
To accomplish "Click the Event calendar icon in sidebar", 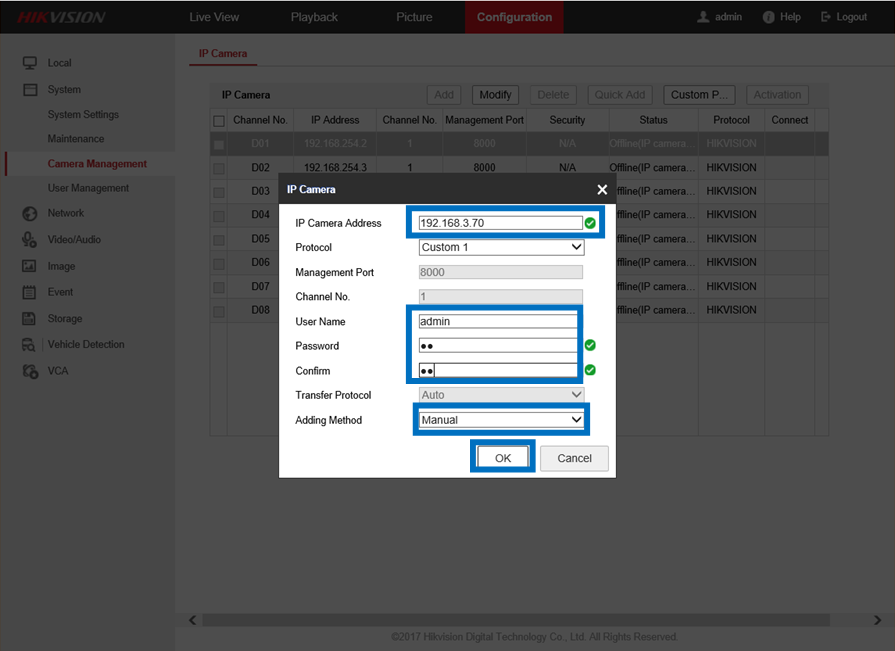I will tap(29, 292).
